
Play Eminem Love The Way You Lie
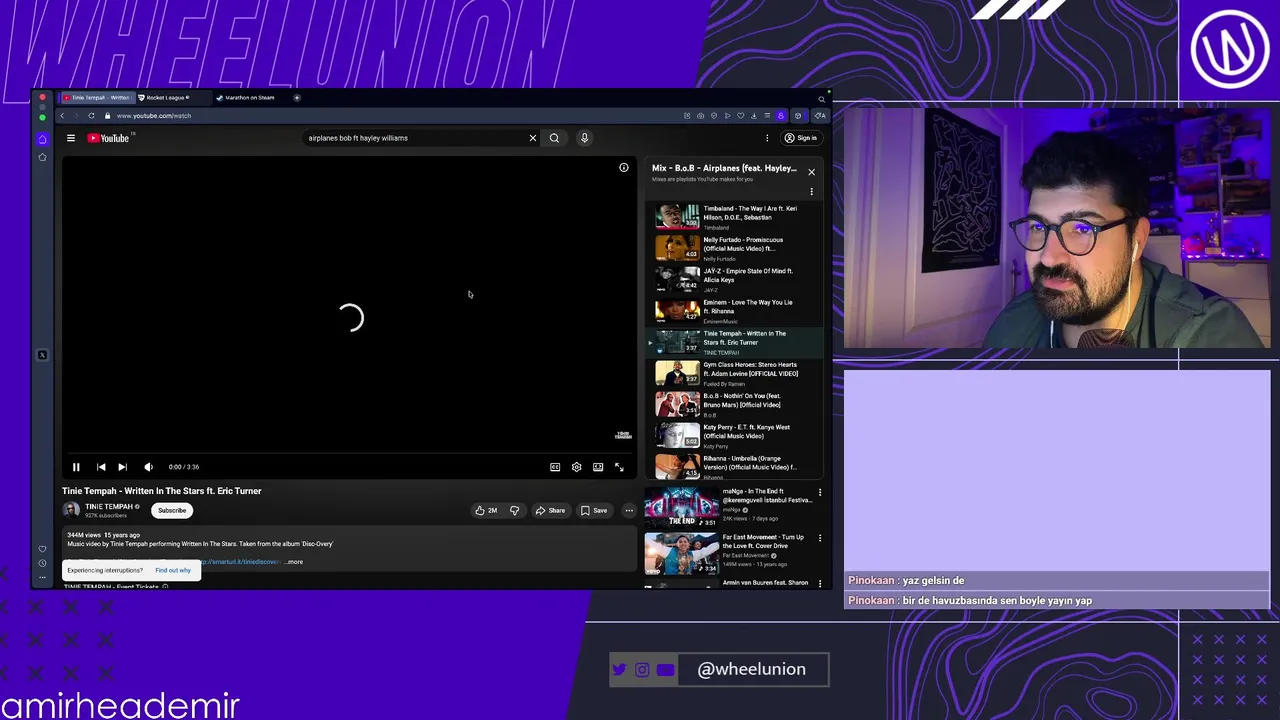[734, 310]
